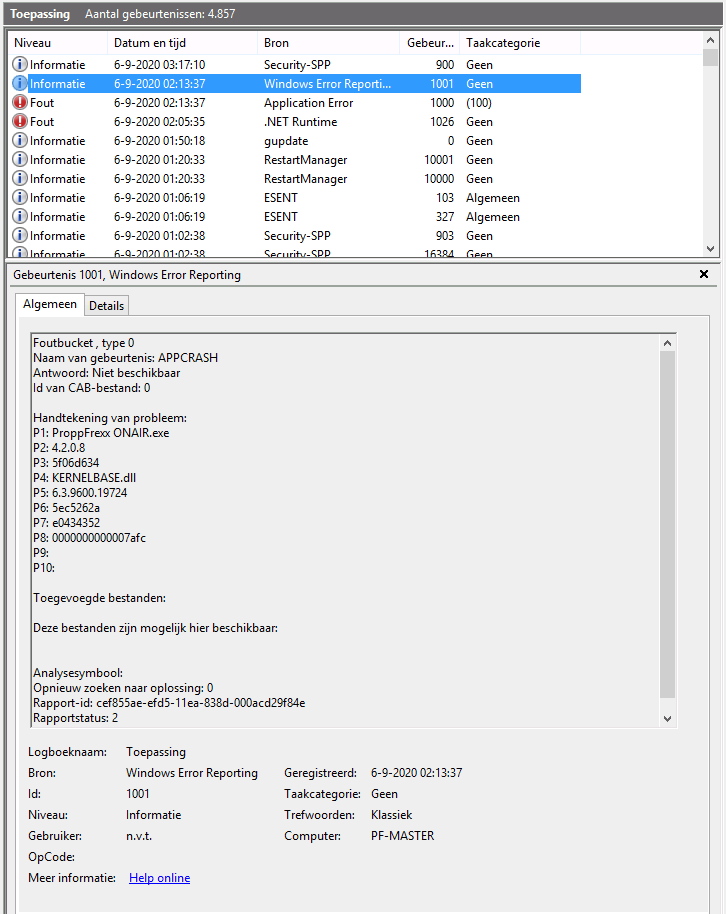Image resolution: width=726 pixels, height=914 pixels.
Task: Click info icon on ESENT 327 row
Action: pos(20,217)
